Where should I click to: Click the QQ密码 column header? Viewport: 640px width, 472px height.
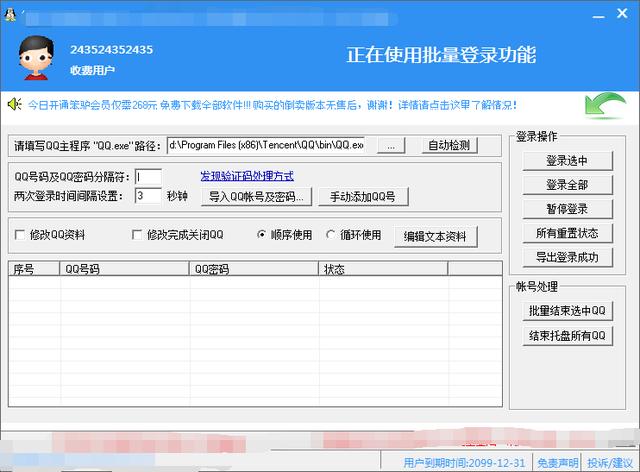point(253,269)
